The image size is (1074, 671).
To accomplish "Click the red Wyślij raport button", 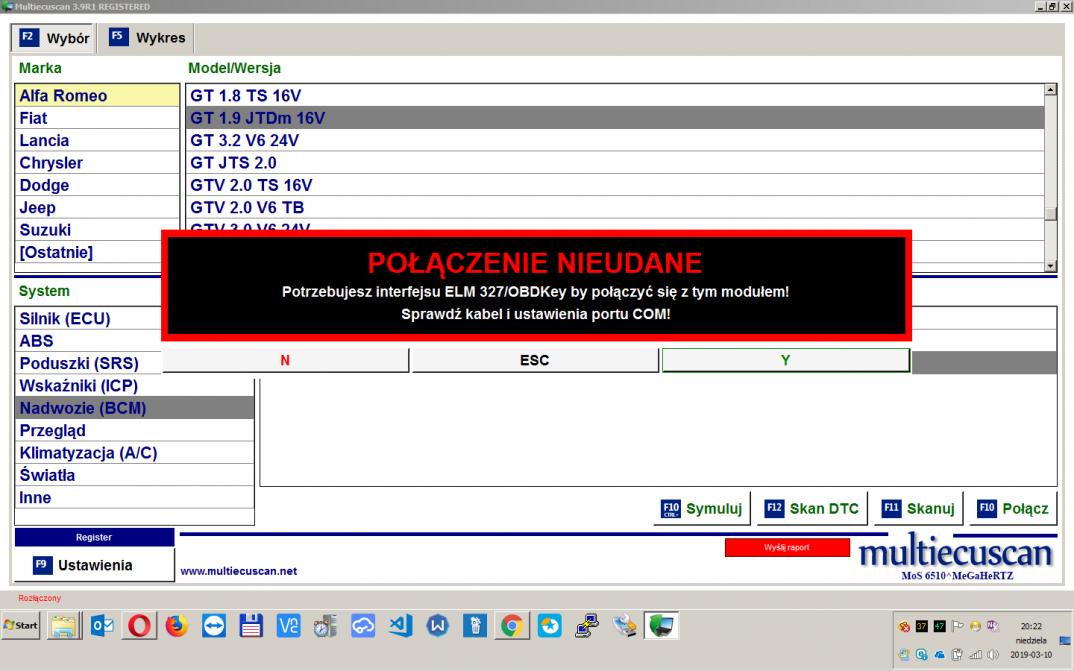I will [786, 547].
